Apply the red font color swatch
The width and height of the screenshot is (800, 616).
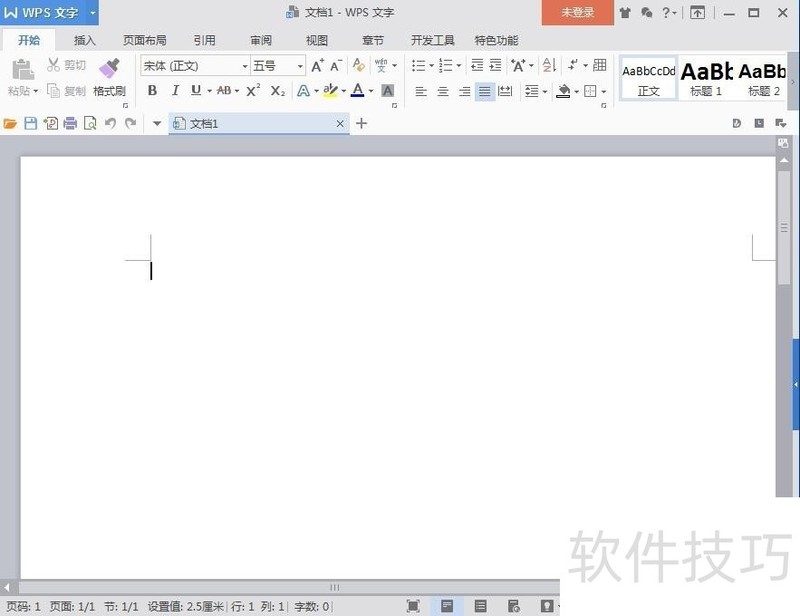[357, 91]
